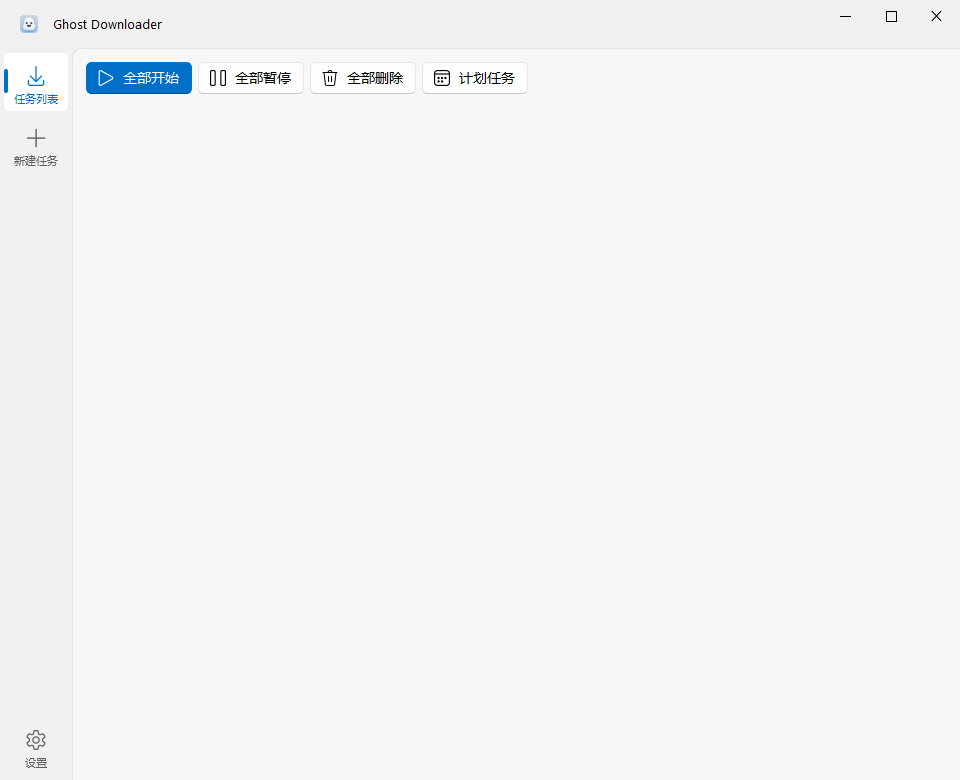Screen dimensions: 960x780
Task: Go to 设置 at bottom of sidebar
Action: click(x=36, y=750)
